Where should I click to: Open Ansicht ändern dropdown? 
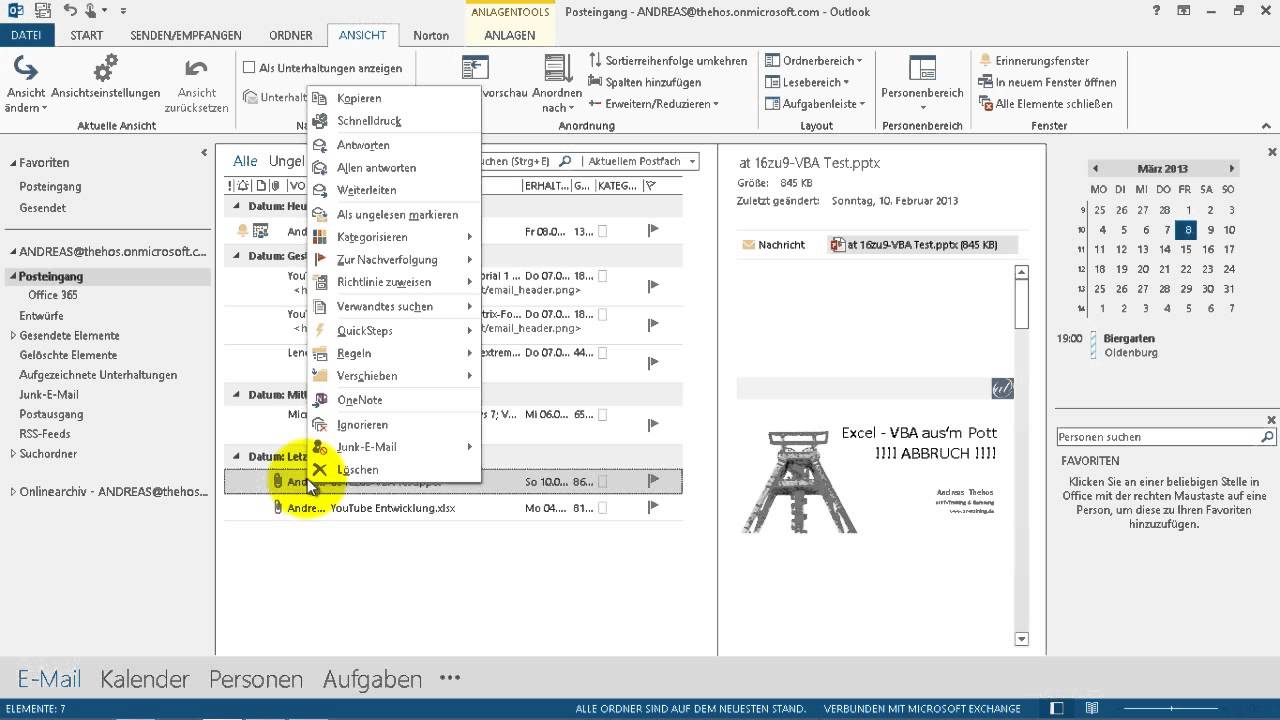click(25, 85)
